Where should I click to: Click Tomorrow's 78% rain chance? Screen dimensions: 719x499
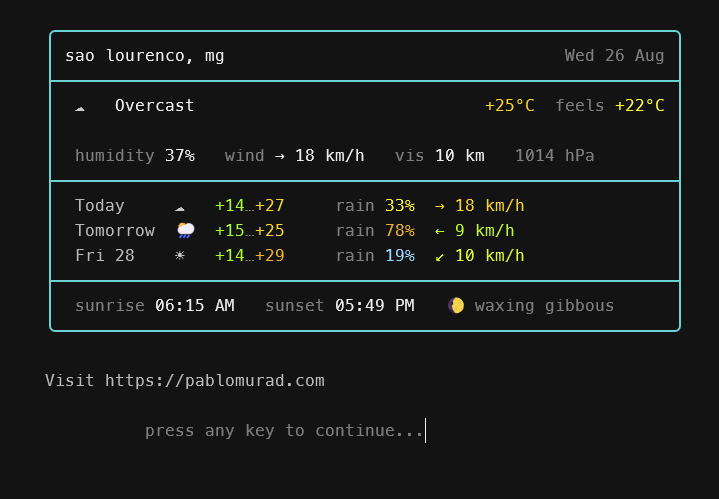(400, 231)
